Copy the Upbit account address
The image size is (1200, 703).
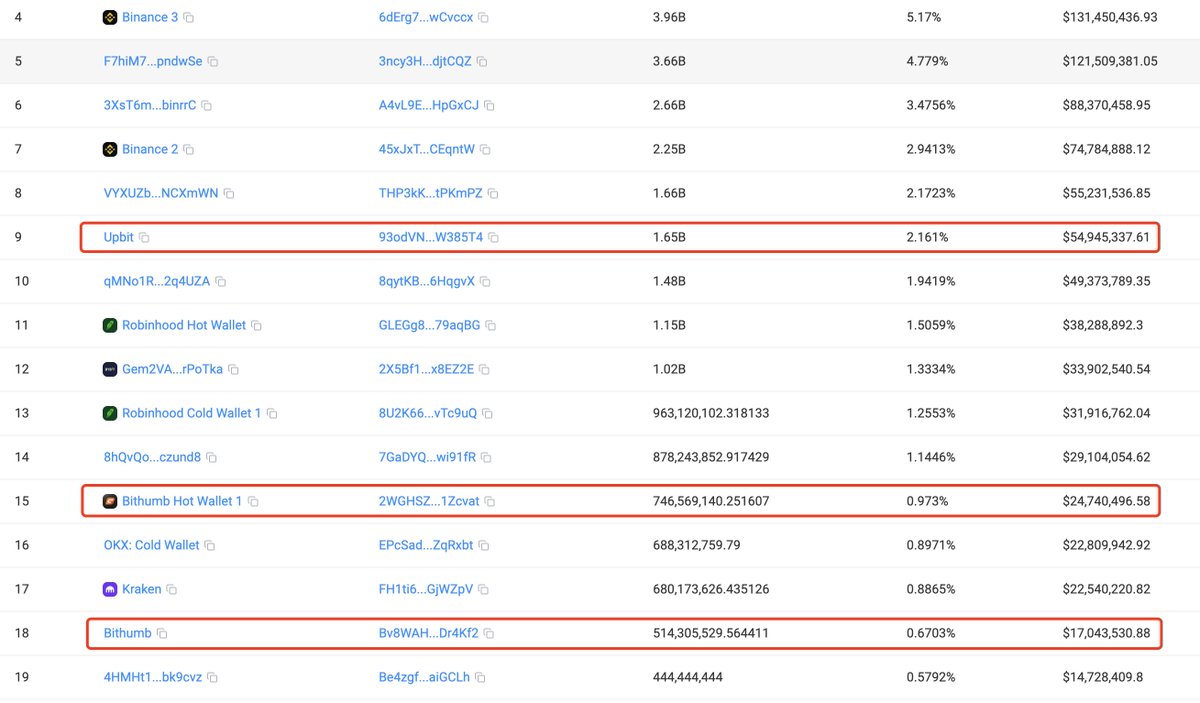(x=144, y=238)
